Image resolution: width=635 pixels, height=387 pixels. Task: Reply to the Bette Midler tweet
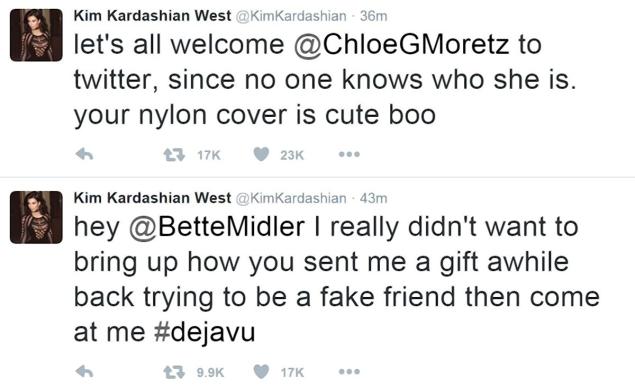pyautogui.click(x=85, y=372)
